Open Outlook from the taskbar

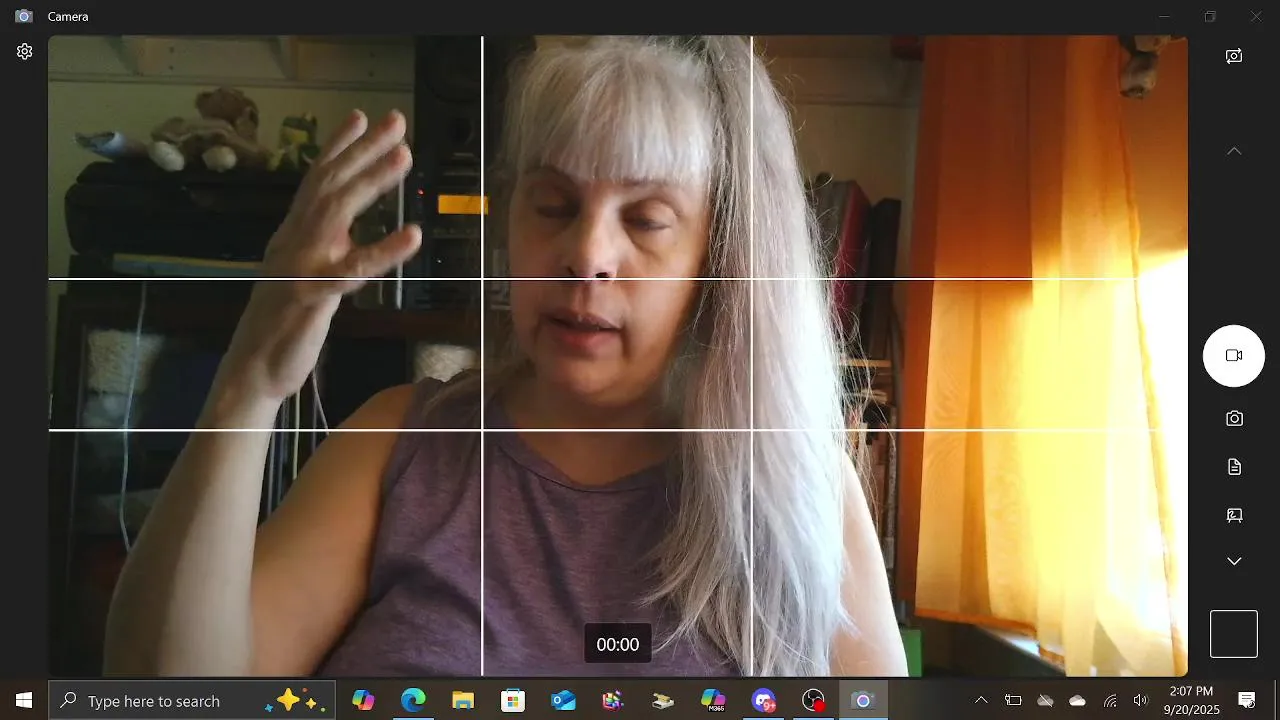tap(563, 701)
